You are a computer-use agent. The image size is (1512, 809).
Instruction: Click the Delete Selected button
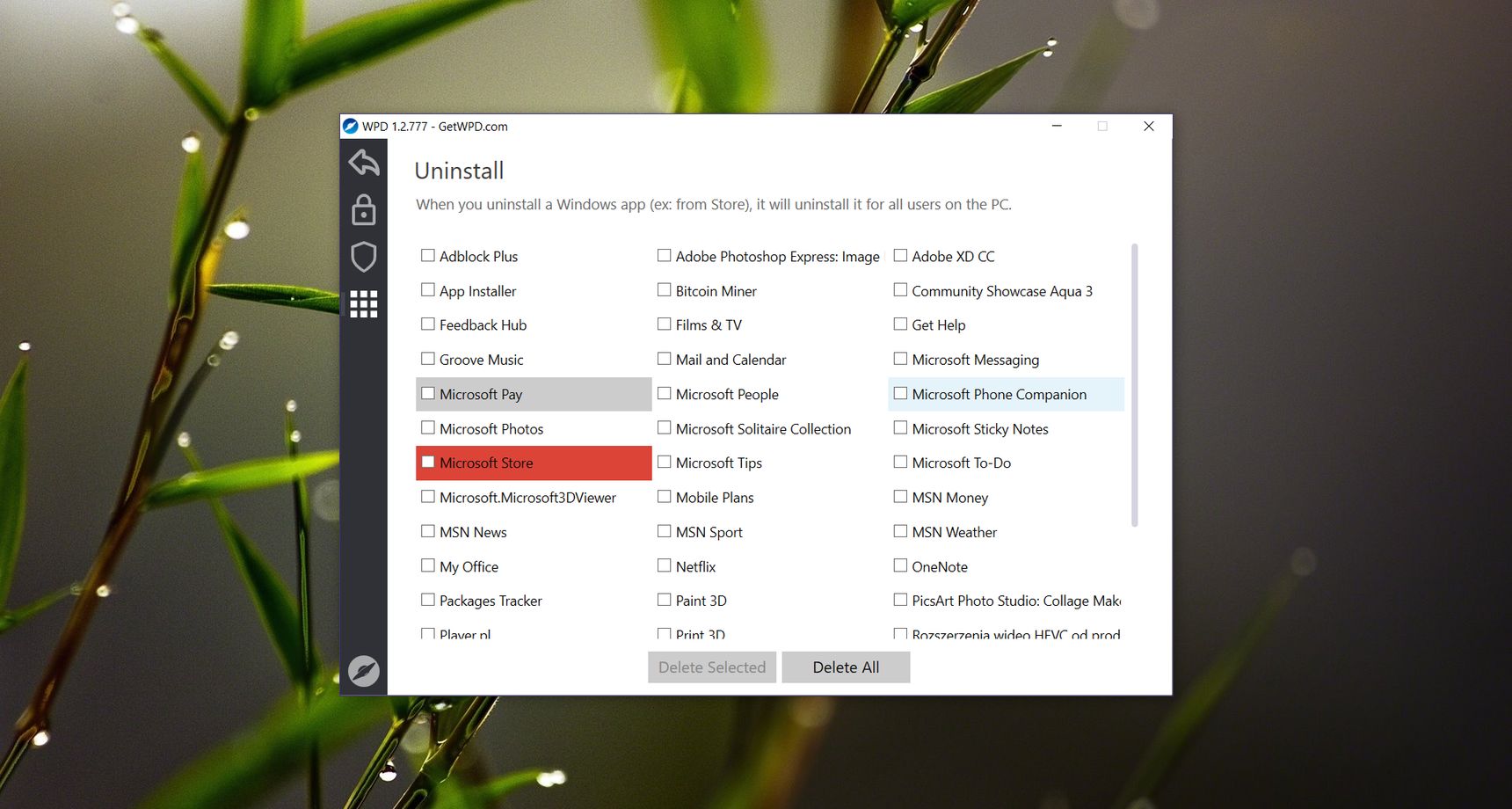click(x=712, y=667)
